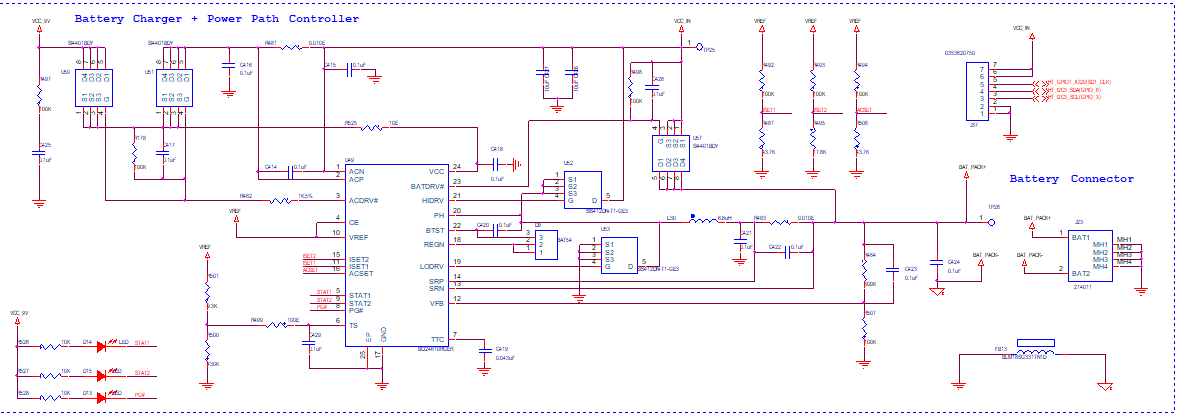Select resistor R525 10E
This screenshot has height=415, width=1182.
372,128
